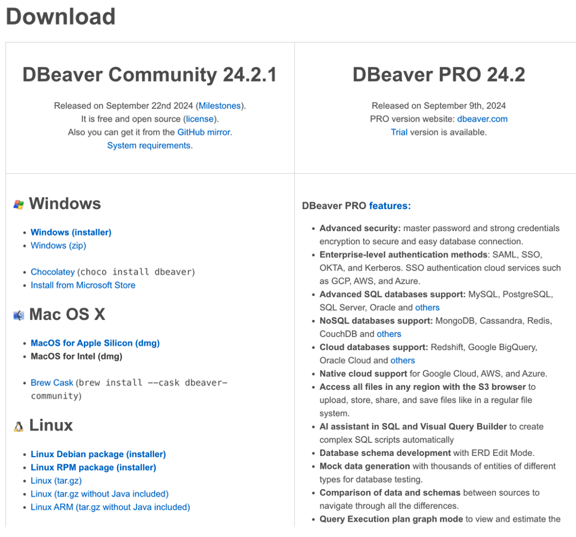Click the Download page heading
This screenshot has width=576, height=537.
click(x=61, y=17)
